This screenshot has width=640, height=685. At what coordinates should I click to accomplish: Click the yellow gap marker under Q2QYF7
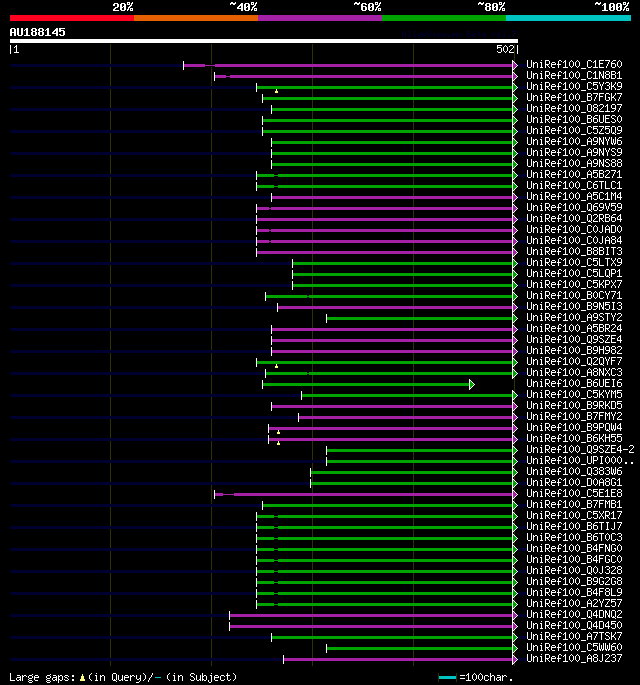[x=277, y=366]
